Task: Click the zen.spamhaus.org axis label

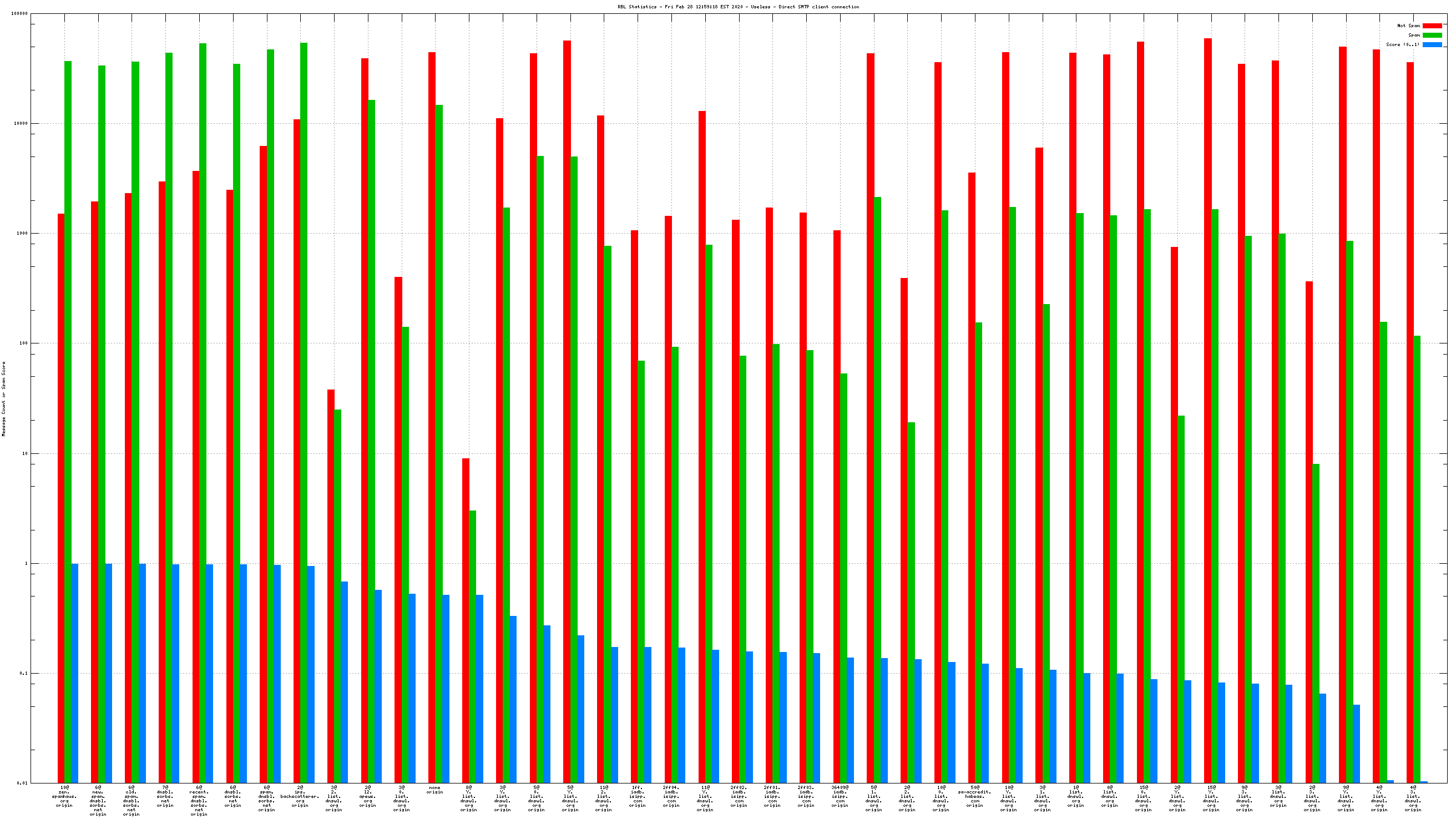Action: 64,796
